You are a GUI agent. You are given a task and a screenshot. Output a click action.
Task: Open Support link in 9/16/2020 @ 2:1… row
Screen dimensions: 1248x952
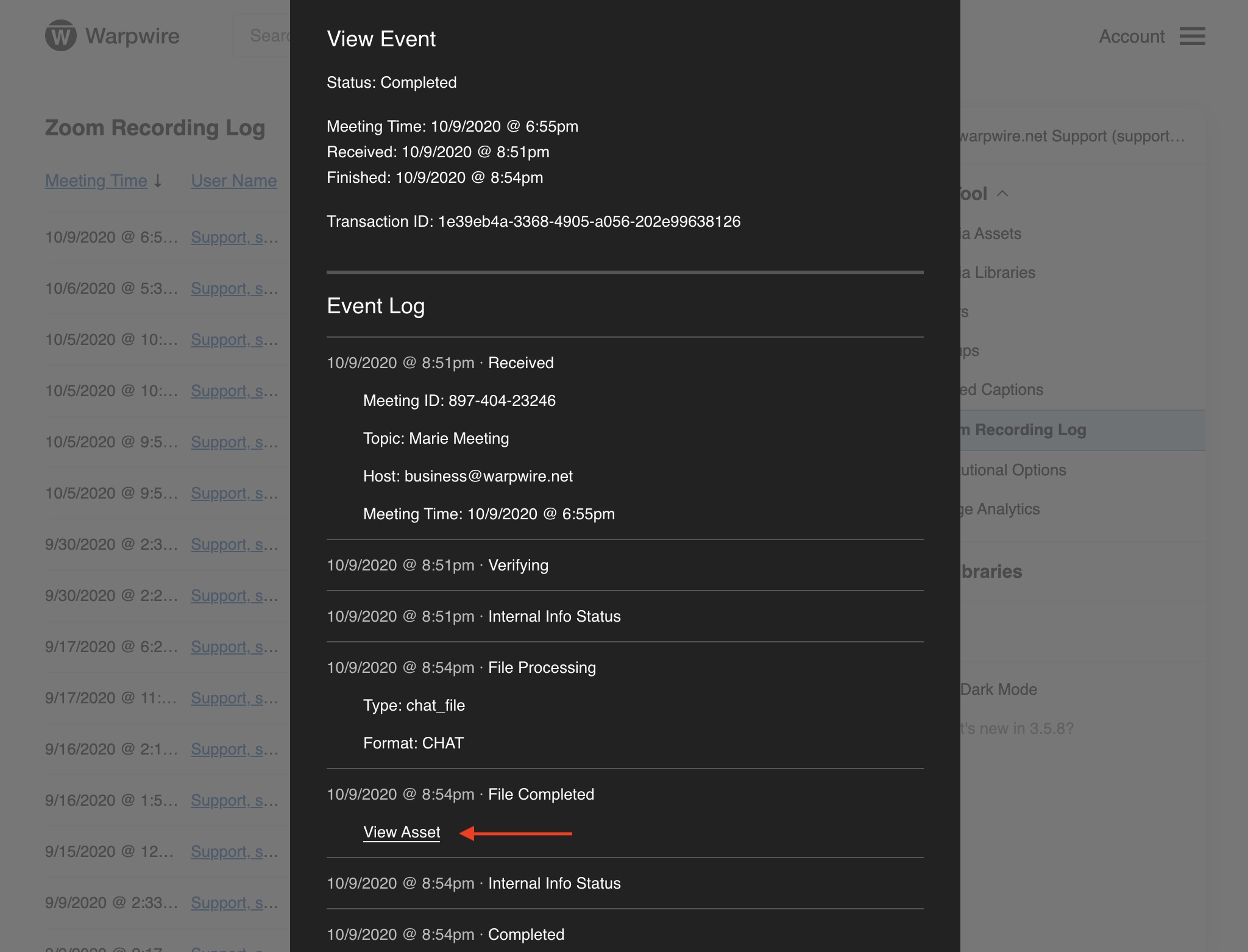point(235,749)
